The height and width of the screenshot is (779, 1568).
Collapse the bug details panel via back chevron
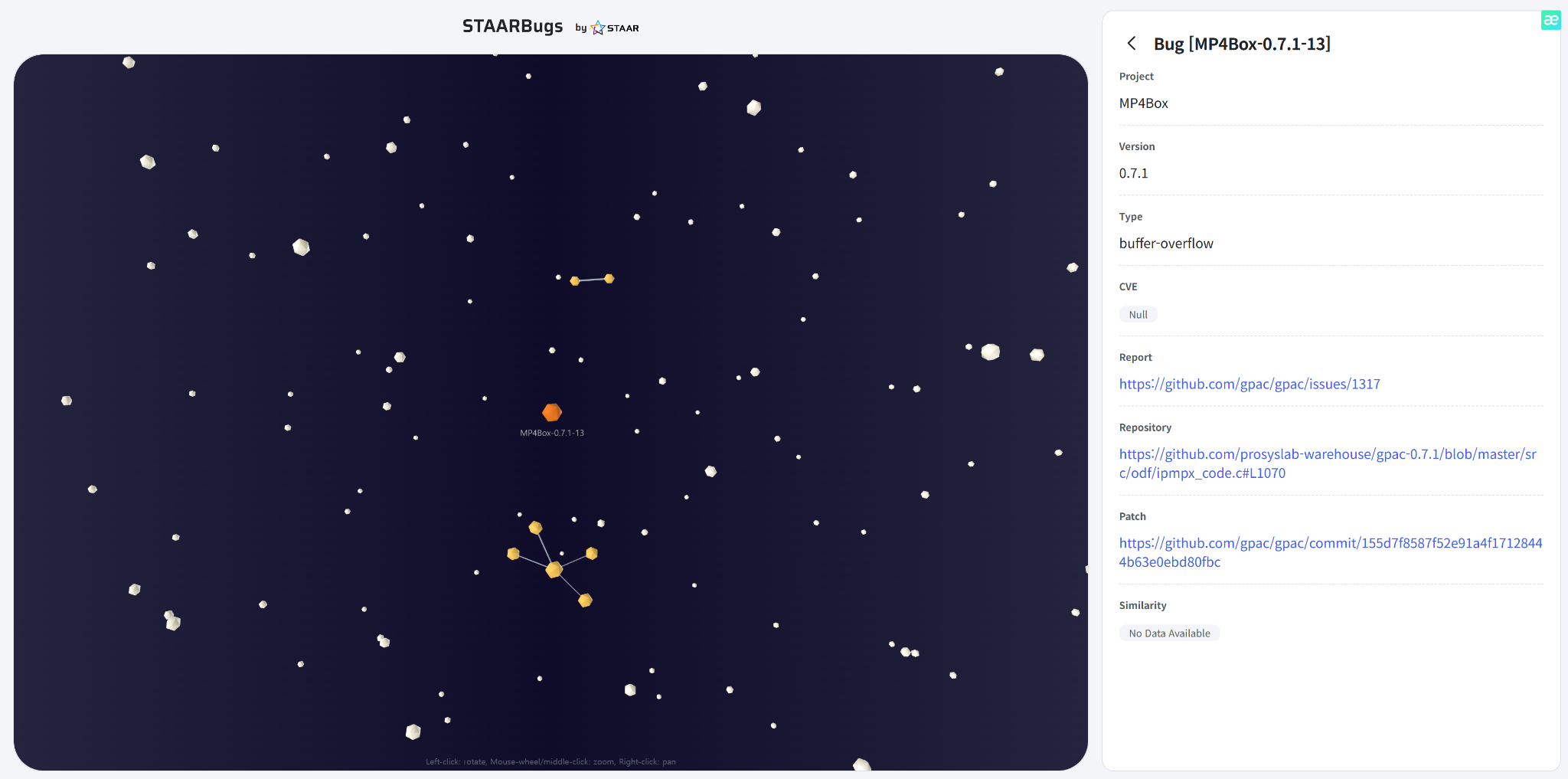(x=1132, y=44)
